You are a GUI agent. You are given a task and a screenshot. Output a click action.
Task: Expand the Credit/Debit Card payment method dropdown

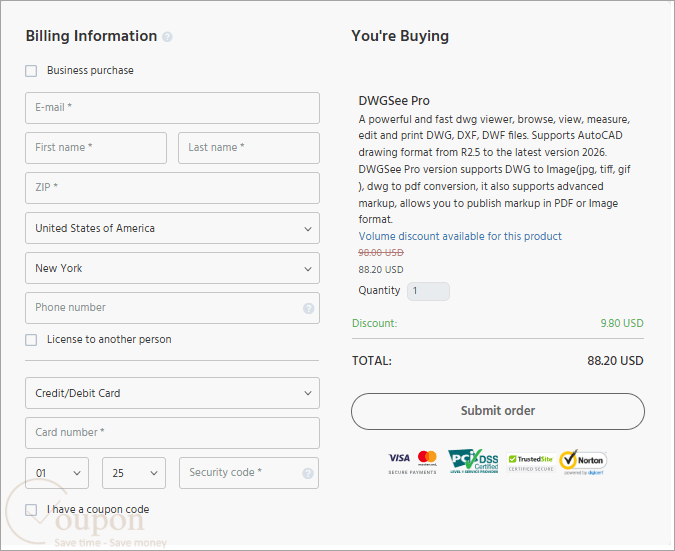172,393
